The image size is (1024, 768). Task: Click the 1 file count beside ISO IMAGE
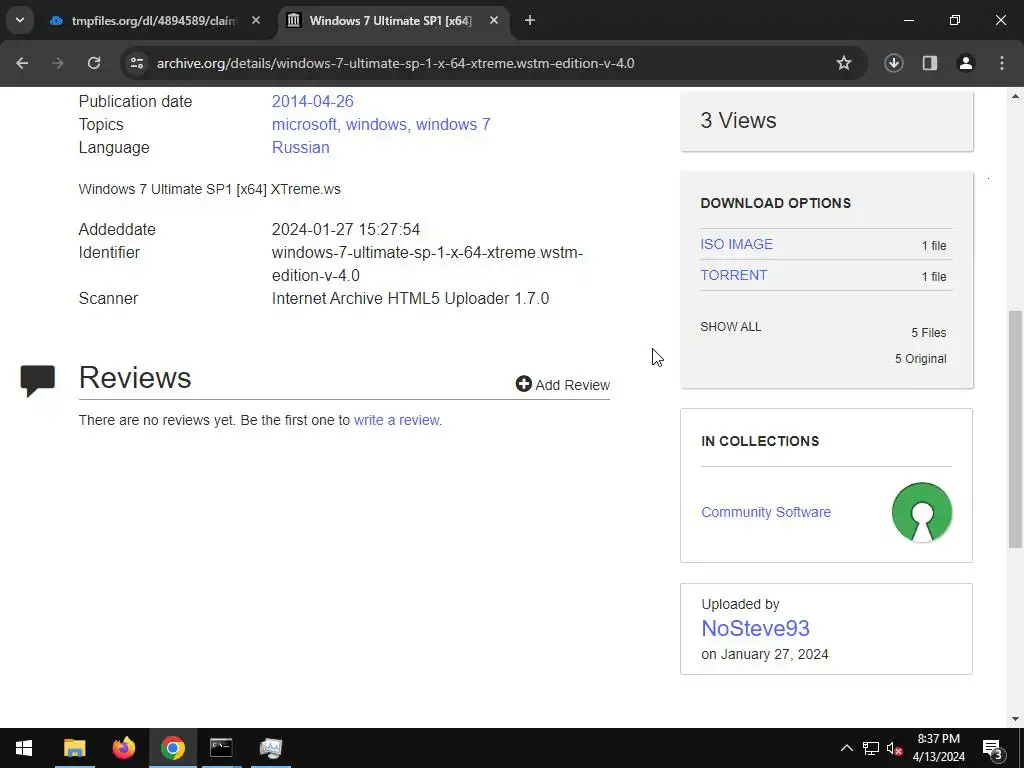pos(934,246)
